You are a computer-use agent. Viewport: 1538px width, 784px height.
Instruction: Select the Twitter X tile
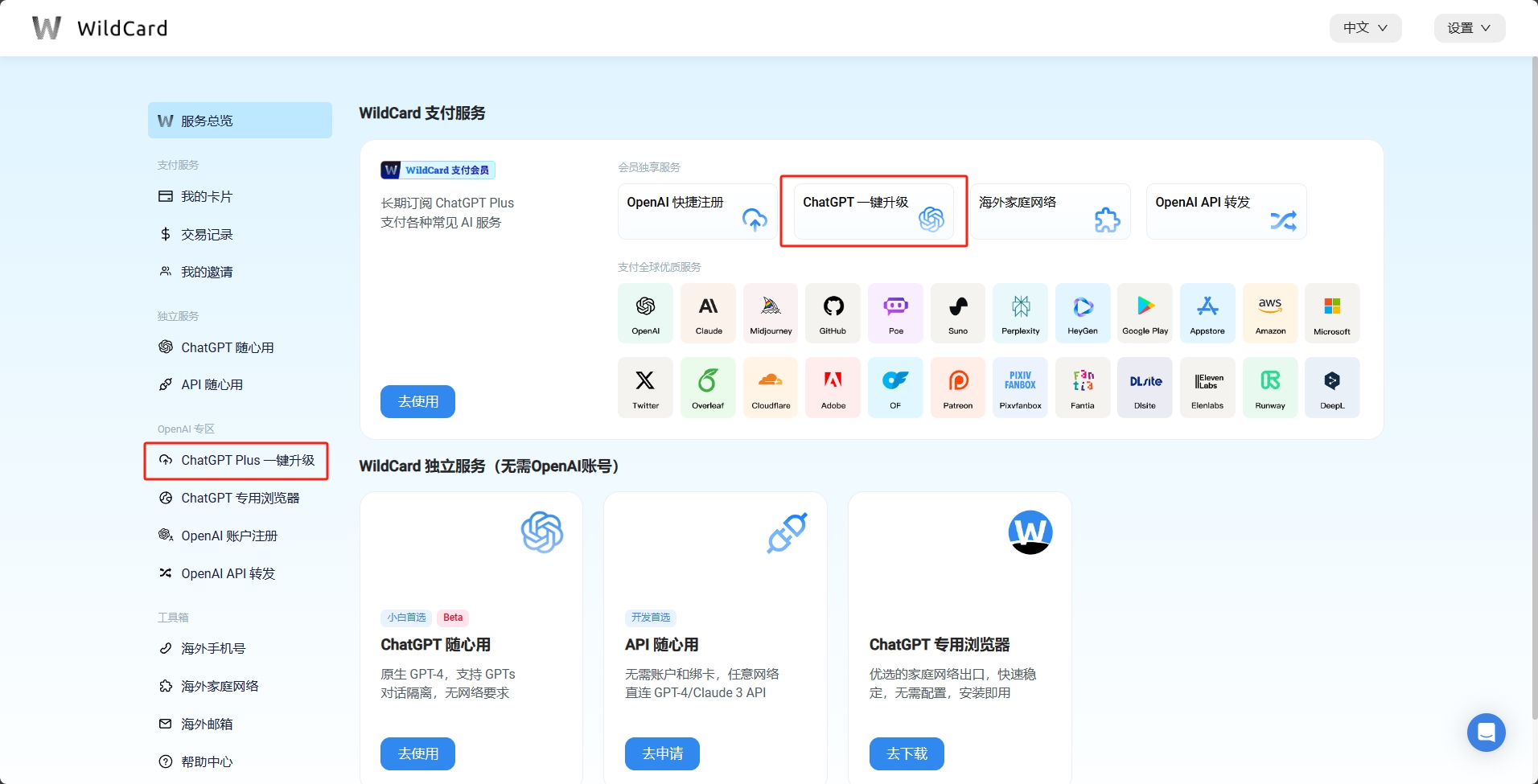(645, 388)
